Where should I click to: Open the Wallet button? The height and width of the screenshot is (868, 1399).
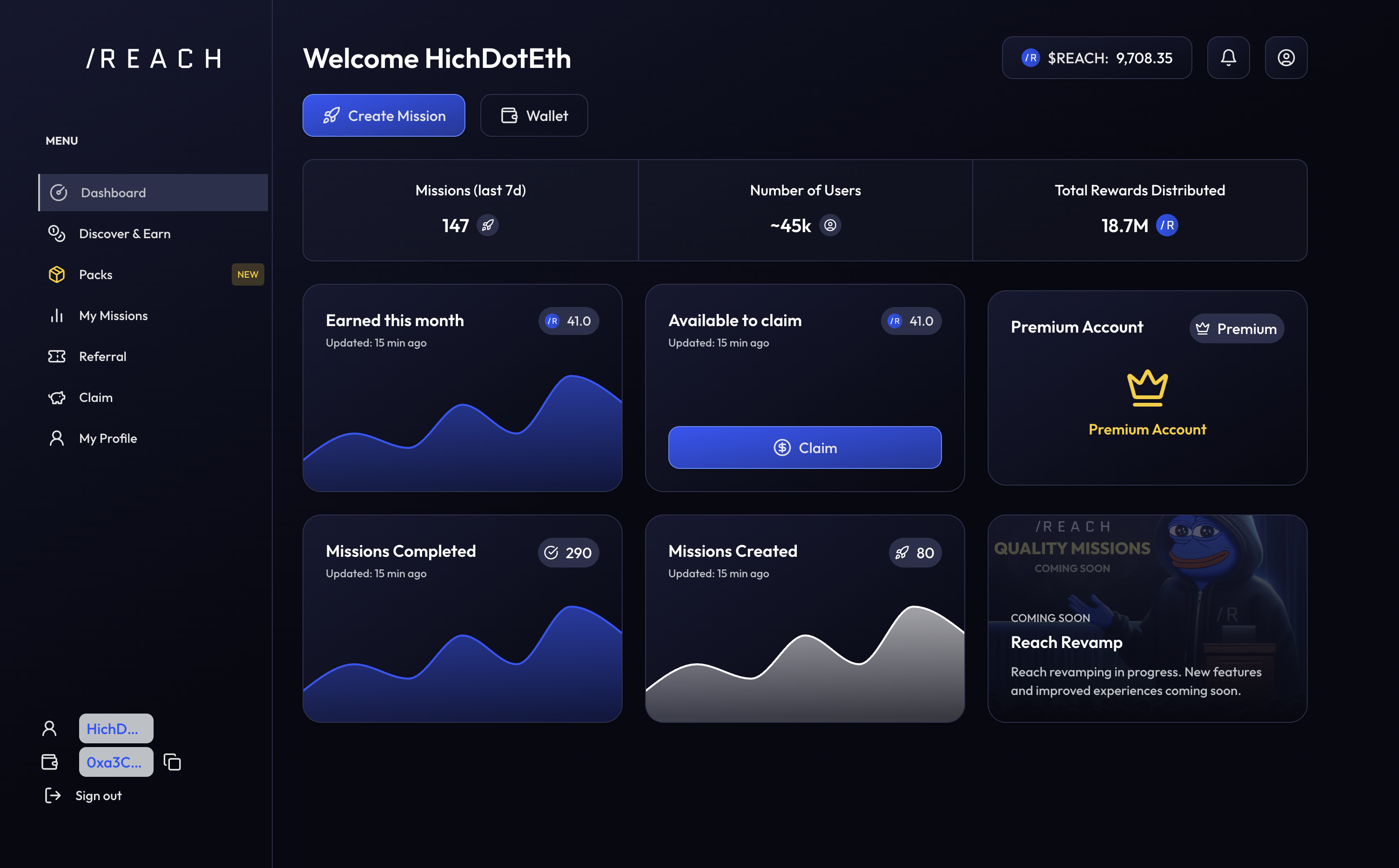pos(533,116)
